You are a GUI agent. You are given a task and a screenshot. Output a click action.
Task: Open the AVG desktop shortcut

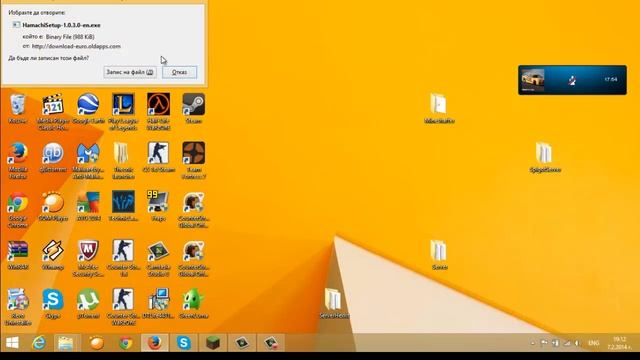(88, 207)
